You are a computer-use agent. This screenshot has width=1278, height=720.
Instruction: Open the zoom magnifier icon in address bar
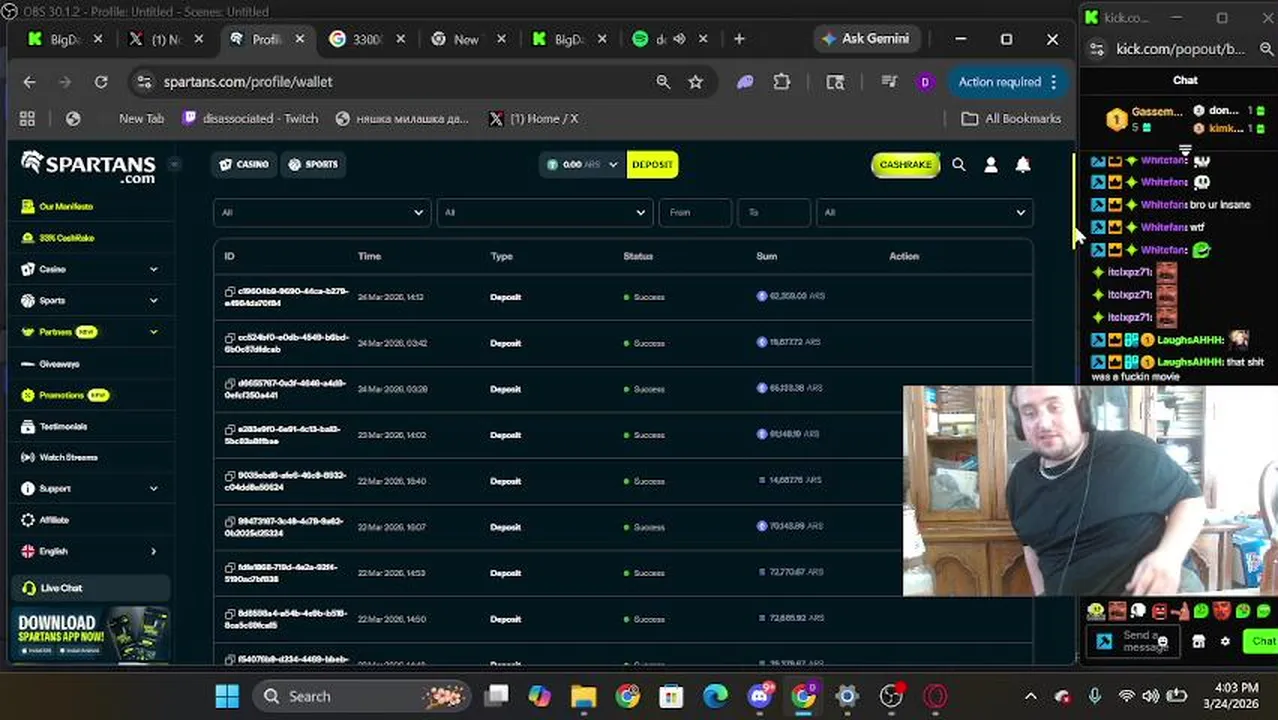pyautogui.click(x=663, y=82)
